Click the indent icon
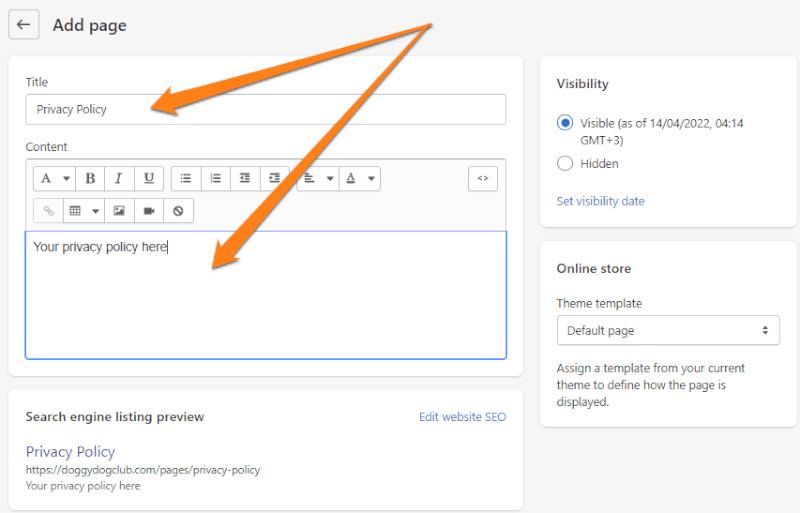The width and height of the screenshot is (800, 513). [274, 179]
